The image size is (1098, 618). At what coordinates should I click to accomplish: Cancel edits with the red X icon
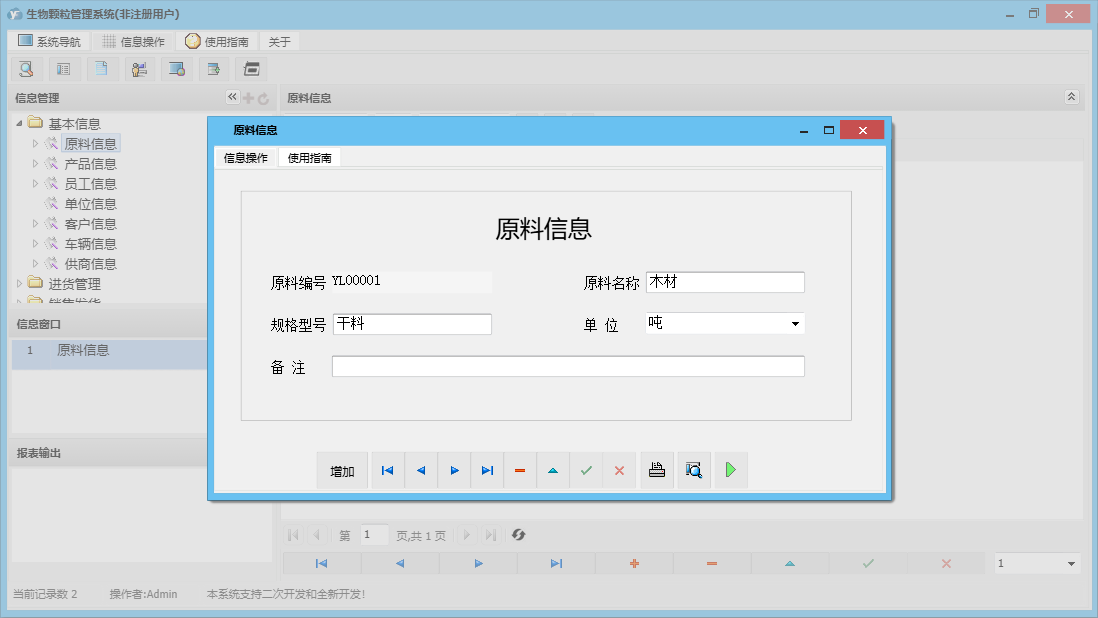tap(619, 470)
